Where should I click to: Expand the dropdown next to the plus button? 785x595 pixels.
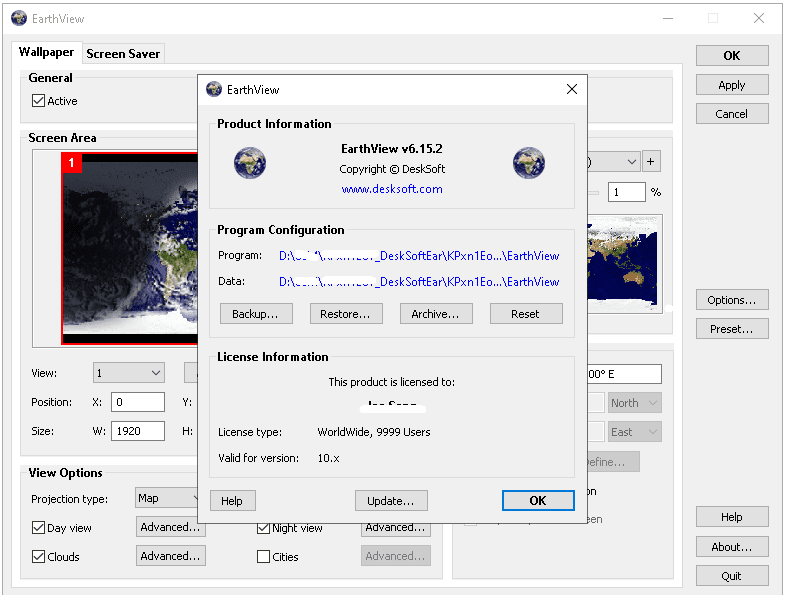(613, 162)
